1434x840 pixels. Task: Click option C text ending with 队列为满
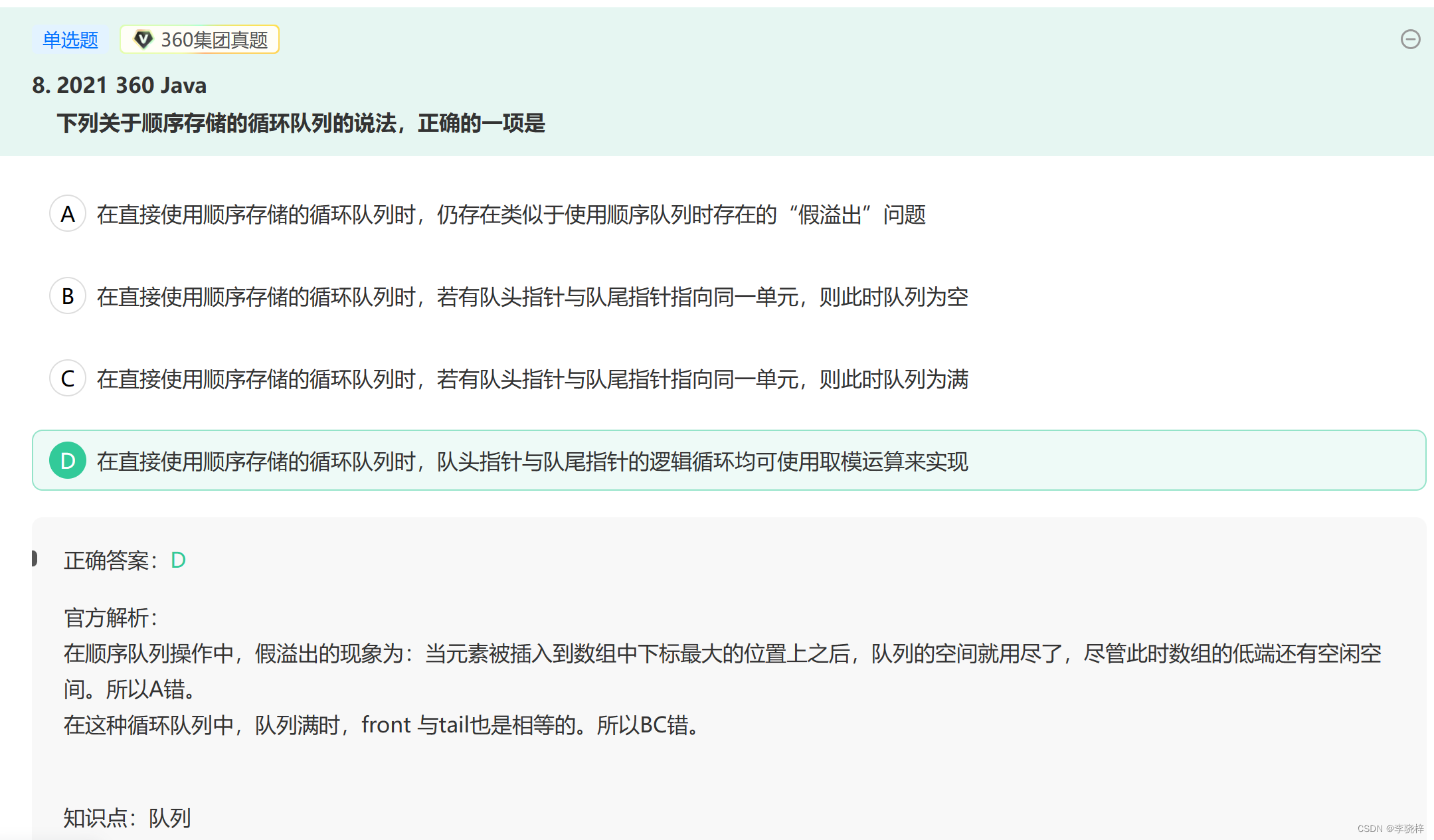point(531,379)
